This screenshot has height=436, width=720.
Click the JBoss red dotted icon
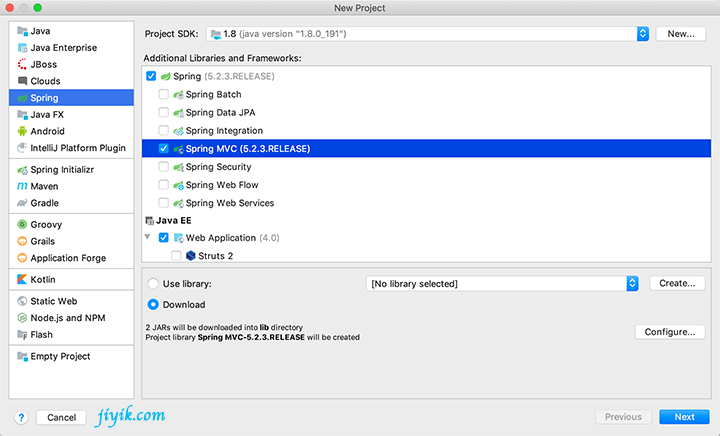(22, 64)
